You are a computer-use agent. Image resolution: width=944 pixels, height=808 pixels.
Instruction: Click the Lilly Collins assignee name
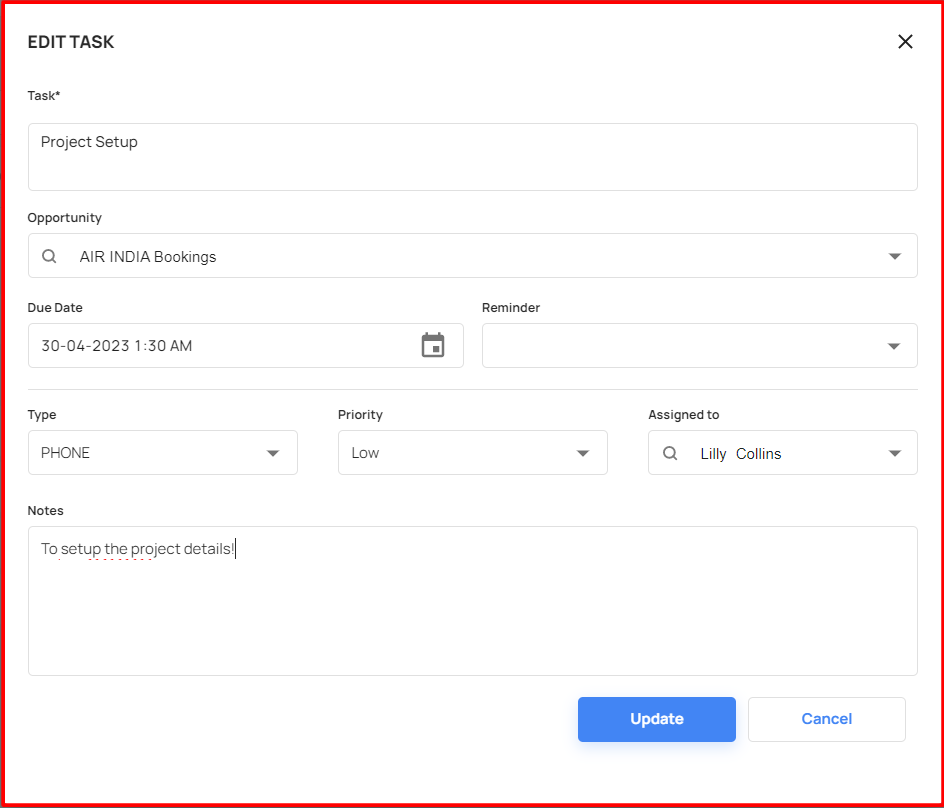(x=741, y=453)
